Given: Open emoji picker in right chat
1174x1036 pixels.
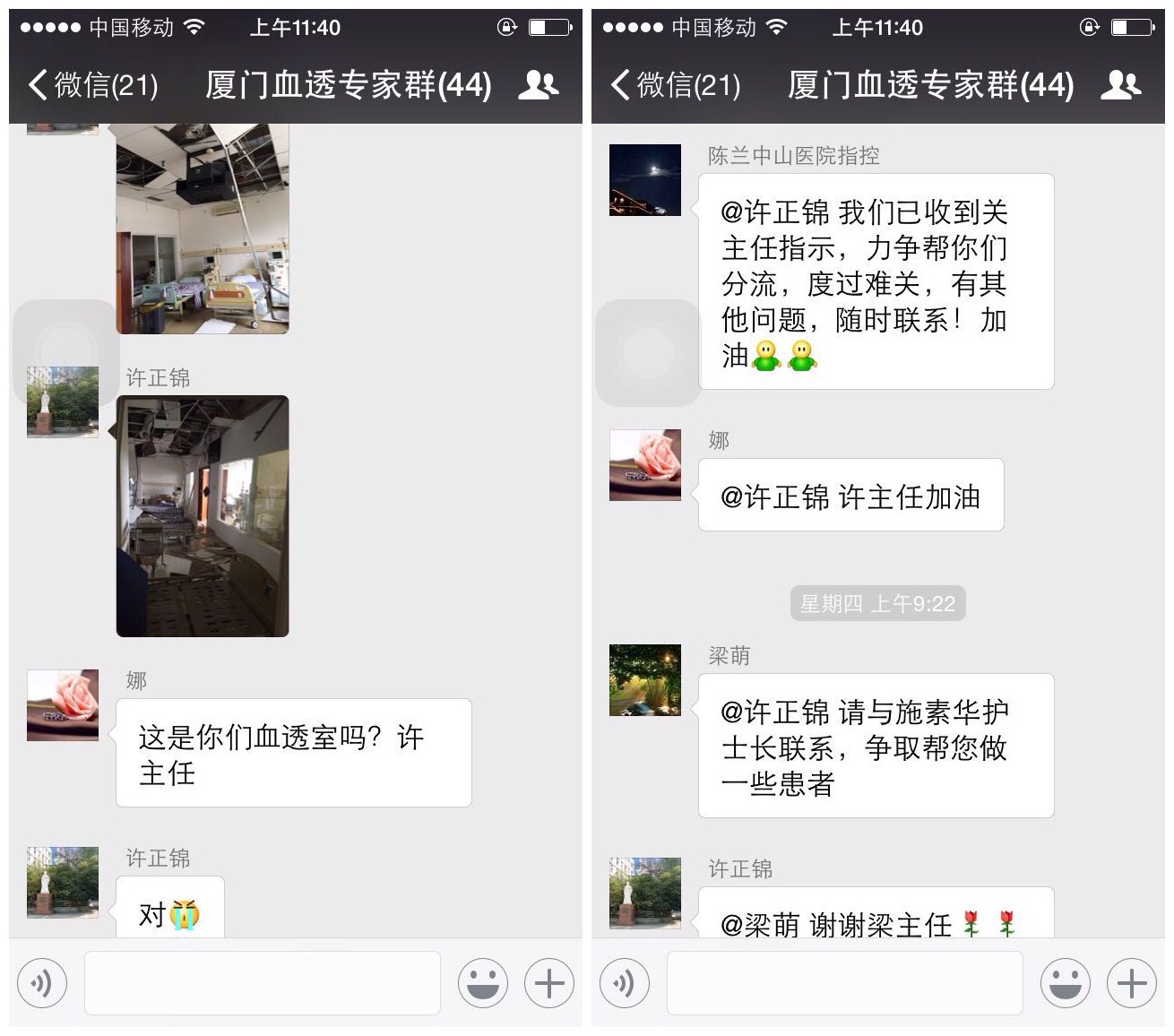Looking at the screenshot, I should pos(1066,983).
